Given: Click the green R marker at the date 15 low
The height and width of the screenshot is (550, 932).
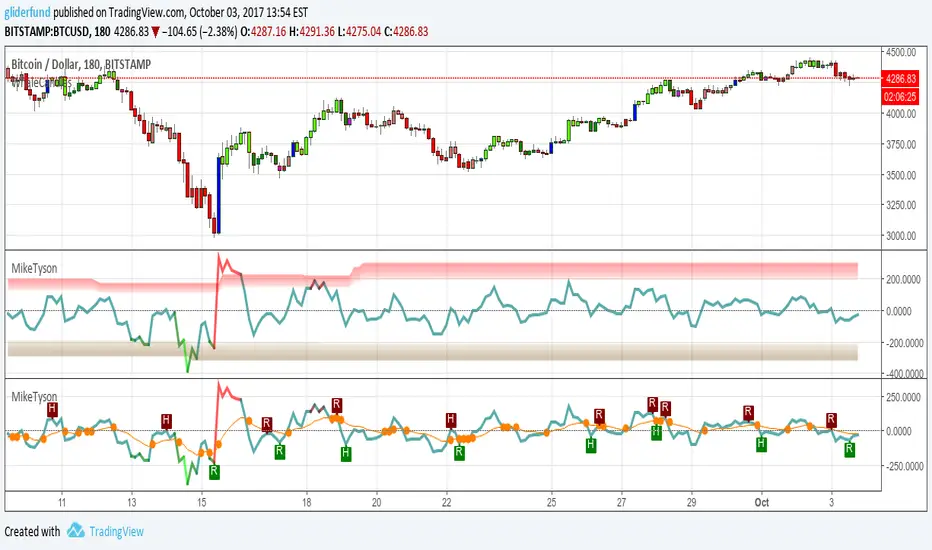Looking at the screenshot, I should (214, 472).
